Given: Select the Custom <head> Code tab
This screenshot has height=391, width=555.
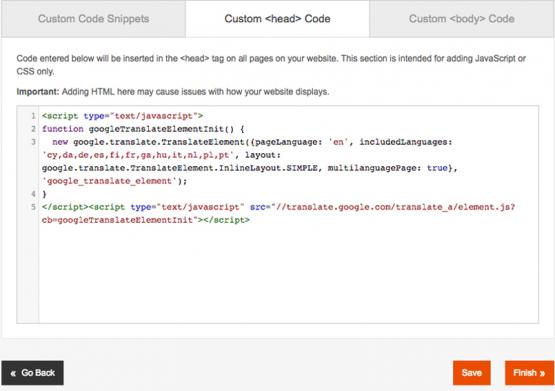Looking at the screenshot, I should (x=278, y=19).
